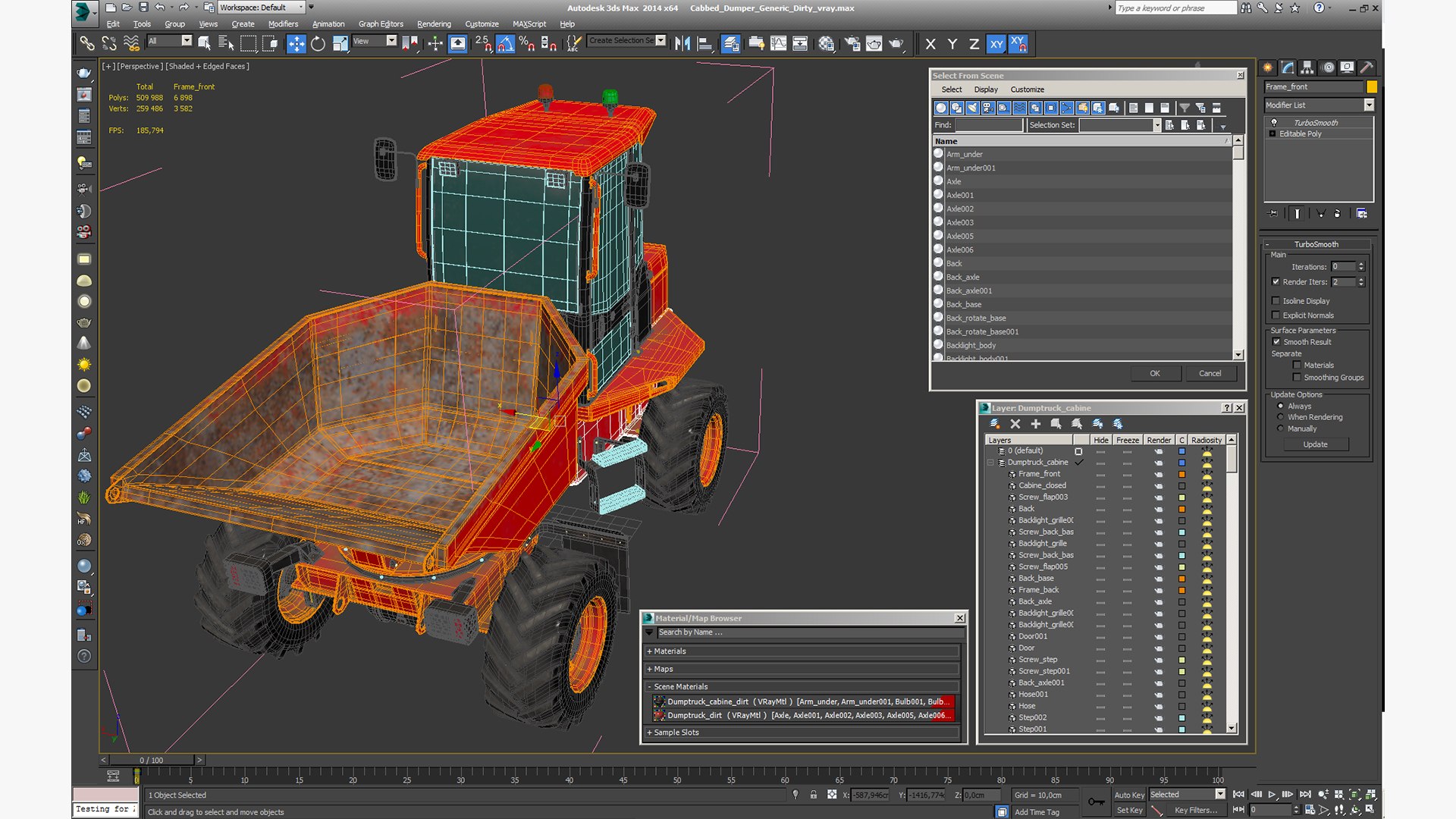This screenshot has height=819, width=1456.
Task: Click Remove modifier from stack icon
Action: tap(1337, 214)
